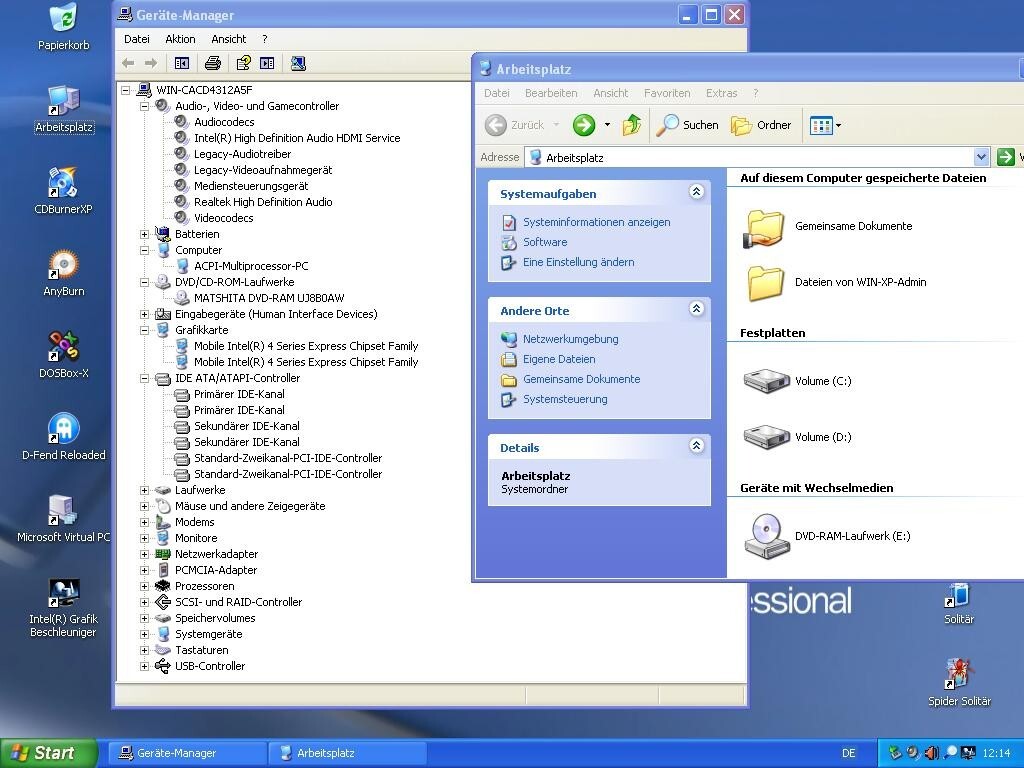Open Aktion menu in Geräte-Manager

tap(180, 39)
